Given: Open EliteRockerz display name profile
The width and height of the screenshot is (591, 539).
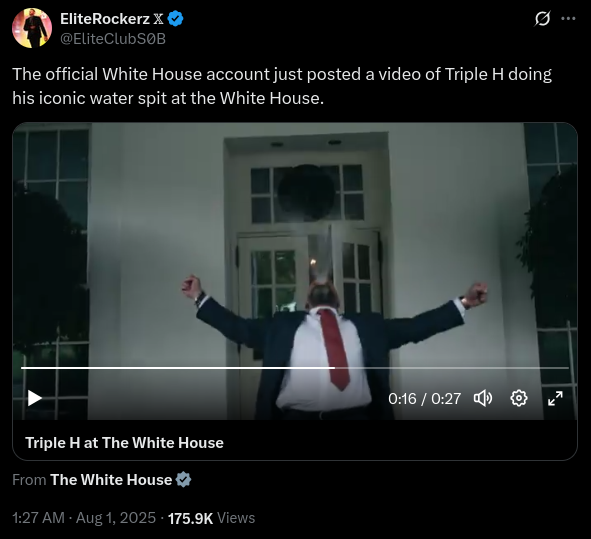Looking at the screenshot, I should pos(105,19).
